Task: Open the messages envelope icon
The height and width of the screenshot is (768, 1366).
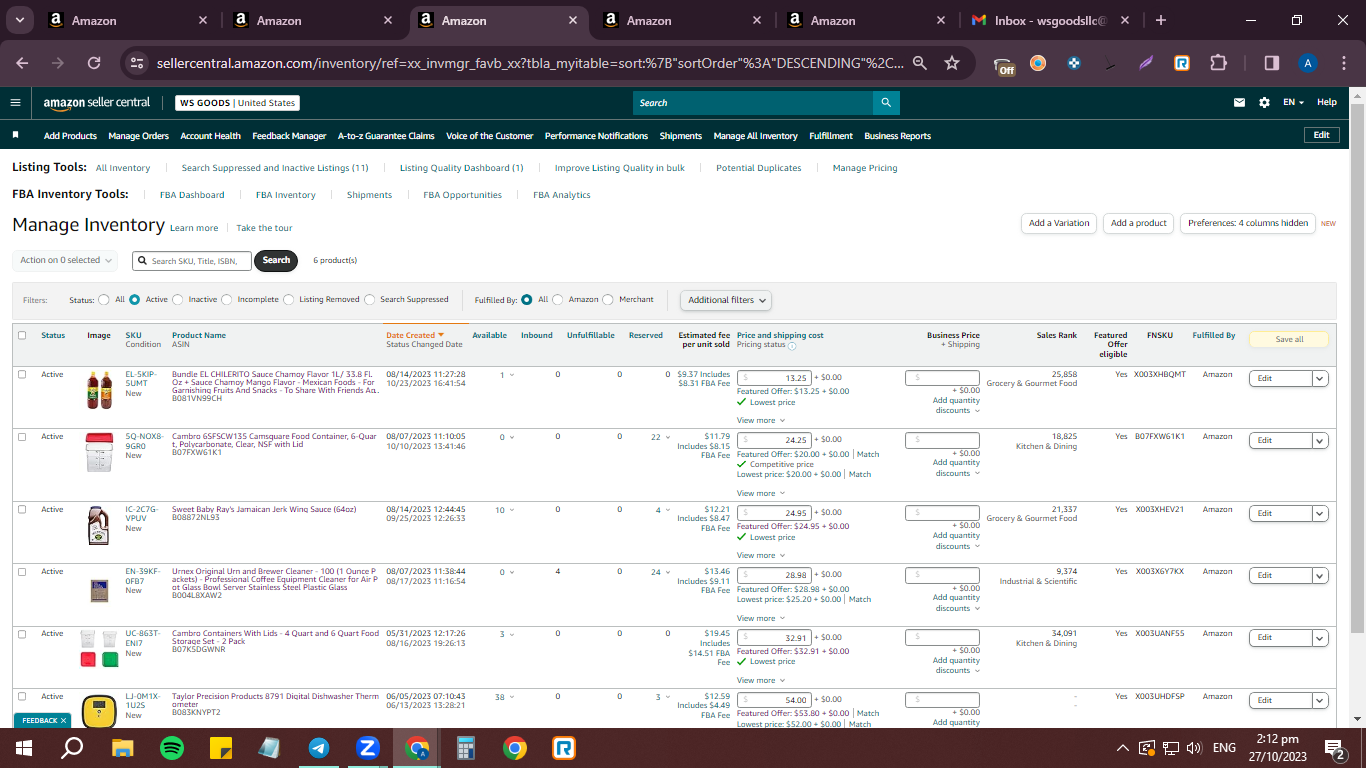Action: click(1240, 102)
